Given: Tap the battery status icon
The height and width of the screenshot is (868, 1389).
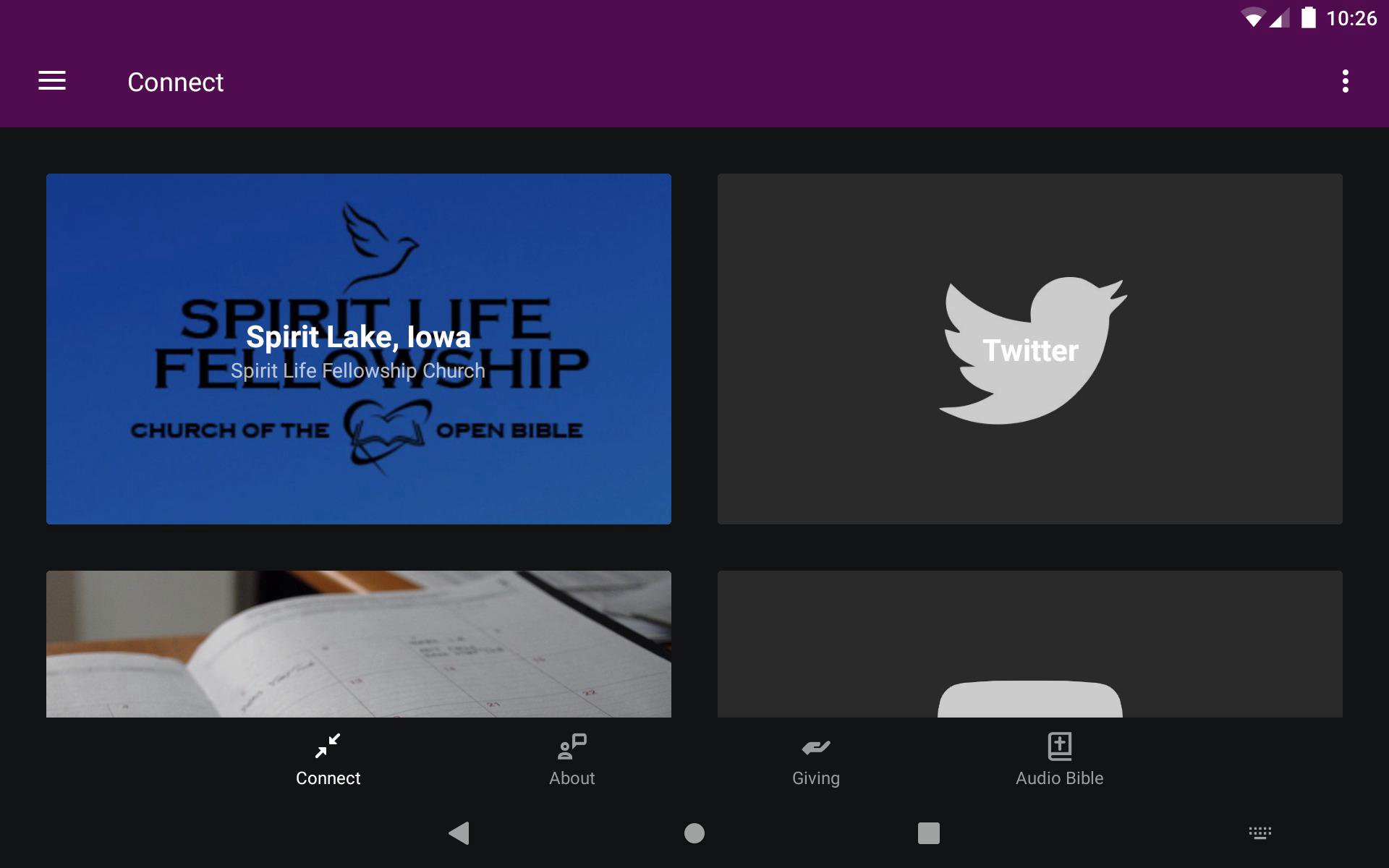Looking at the screenshot, I should point(1308,17).
